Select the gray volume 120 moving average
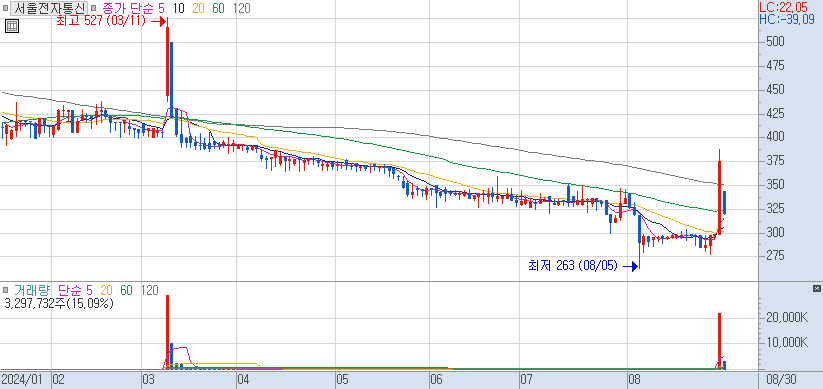Viewport: 823px width, 389px height. pos(150,290)
